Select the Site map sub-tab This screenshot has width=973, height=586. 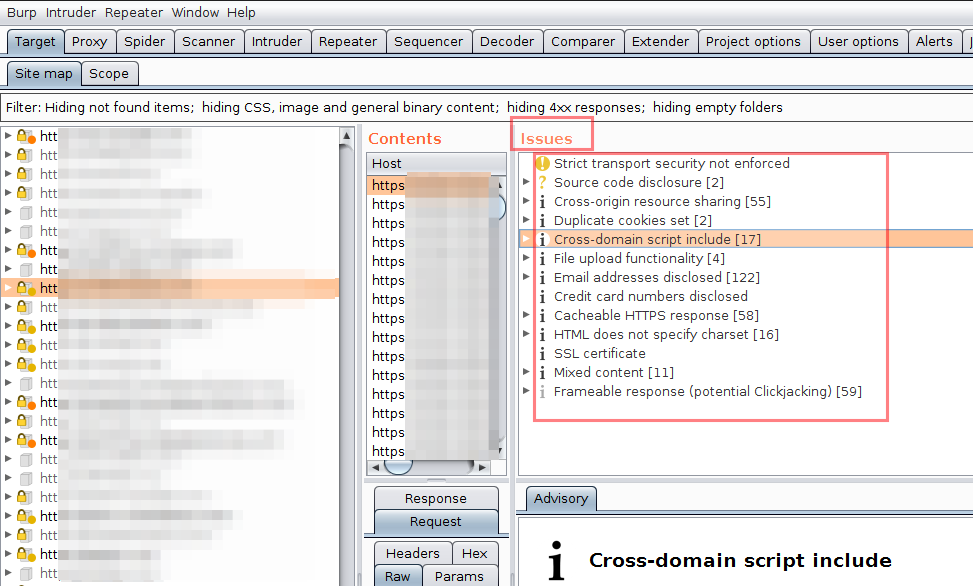pos(44,74)
